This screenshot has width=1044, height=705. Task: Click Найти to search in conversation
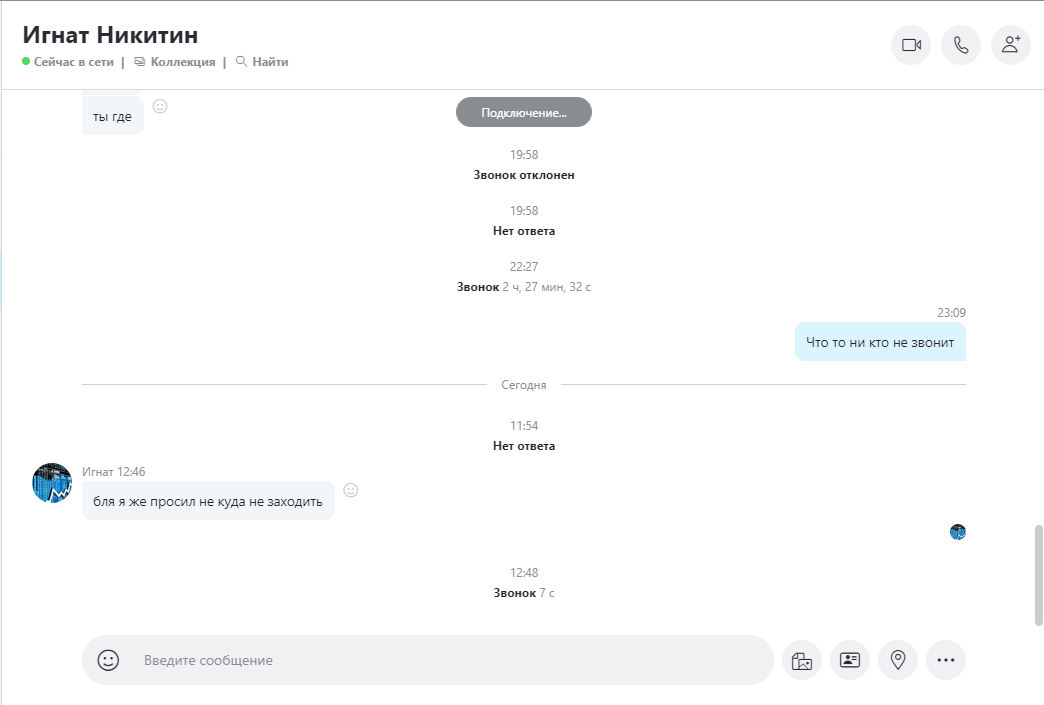point(262,62)
